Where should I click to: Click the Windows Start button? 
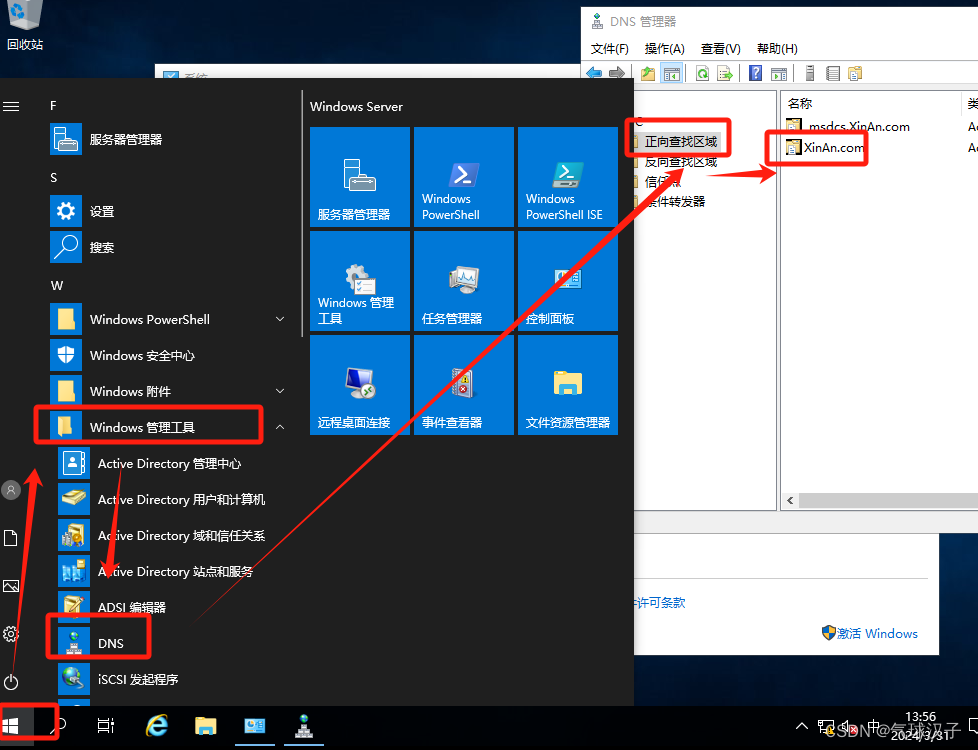tap(11, 726)
